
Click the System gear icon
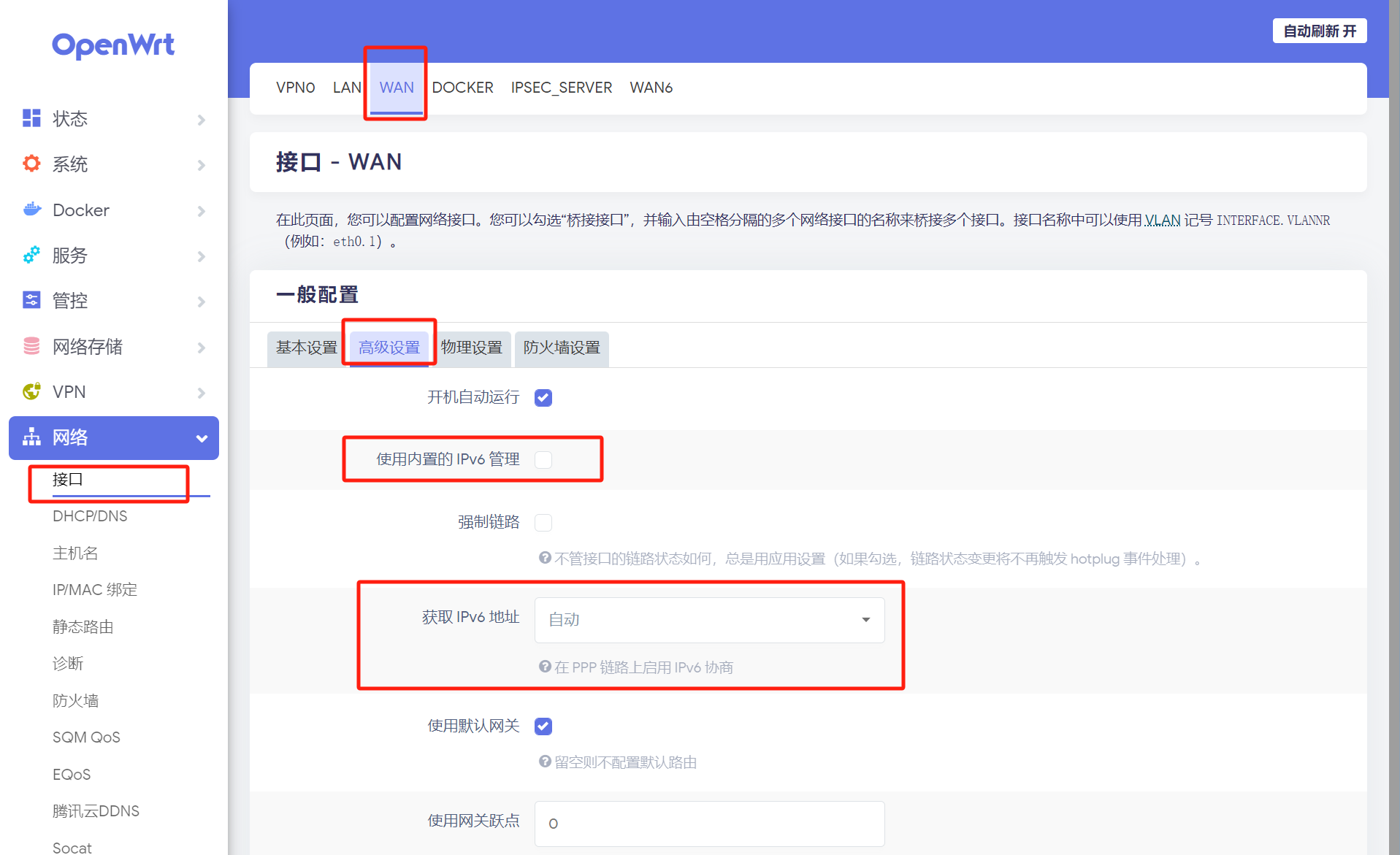click(31, 164)
